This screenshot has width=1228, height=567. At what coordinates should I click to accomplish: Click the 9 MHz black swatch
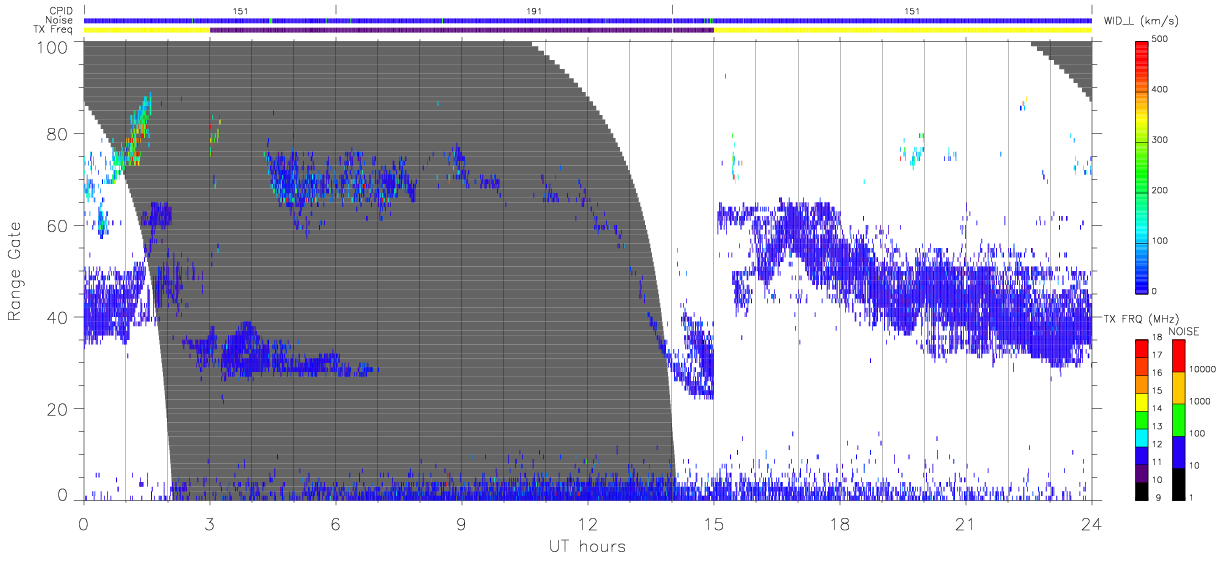click(x=1141, y=490)
